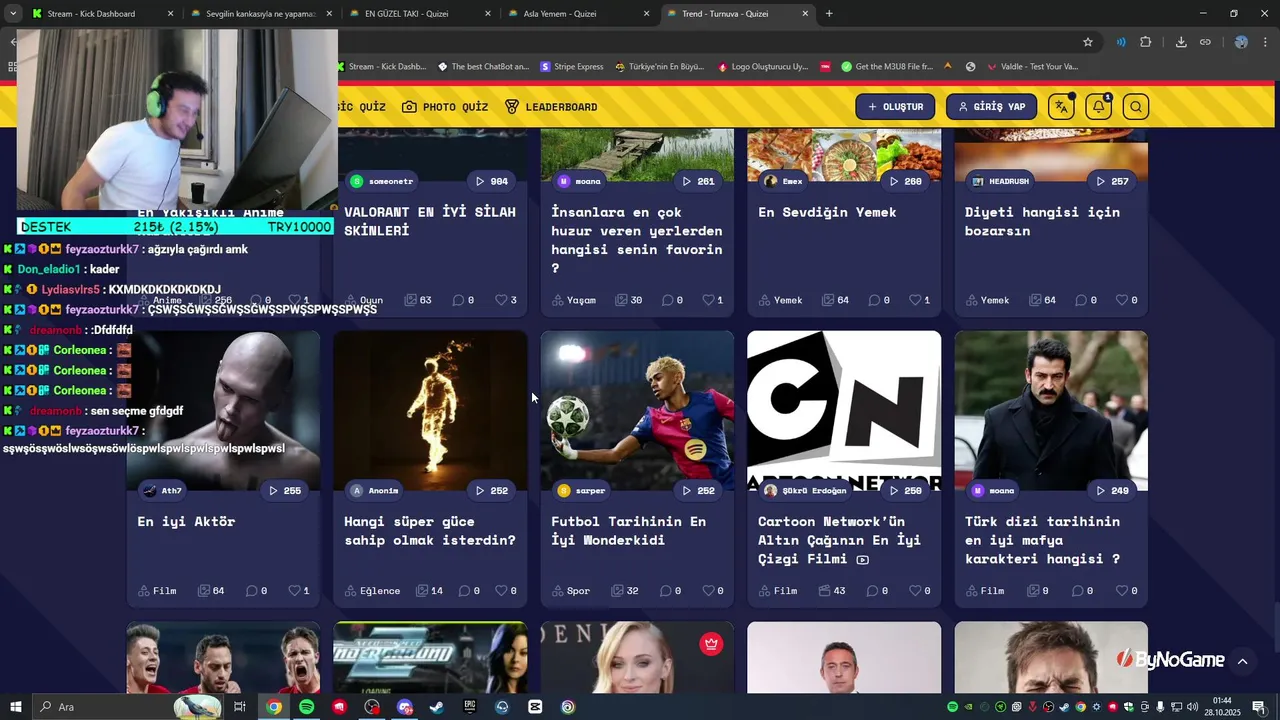Screen dimensions: 1280x720
Task: Click the red crown badge on thumbnail
Action: point(711,644)
